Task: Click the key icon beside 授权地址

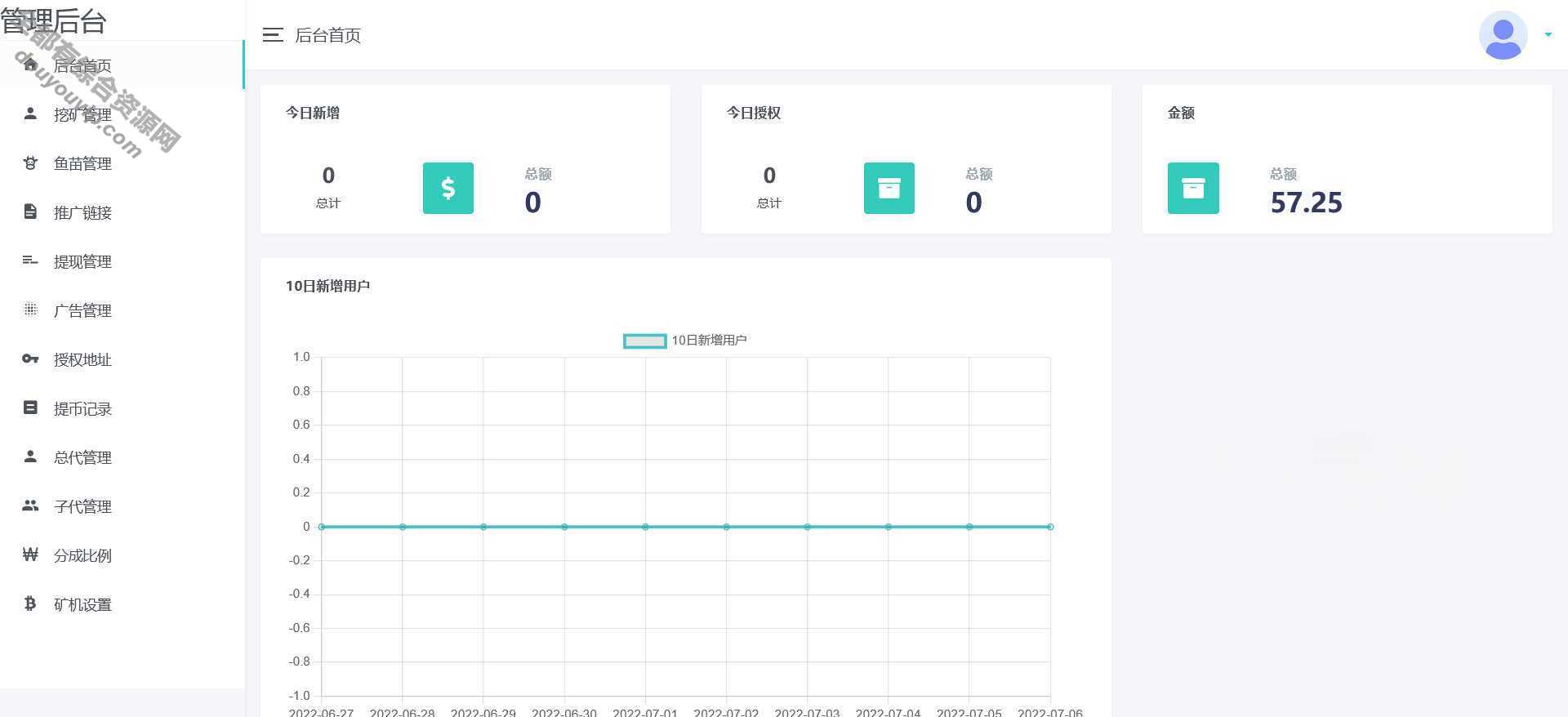Action: (x=30, y=358)
